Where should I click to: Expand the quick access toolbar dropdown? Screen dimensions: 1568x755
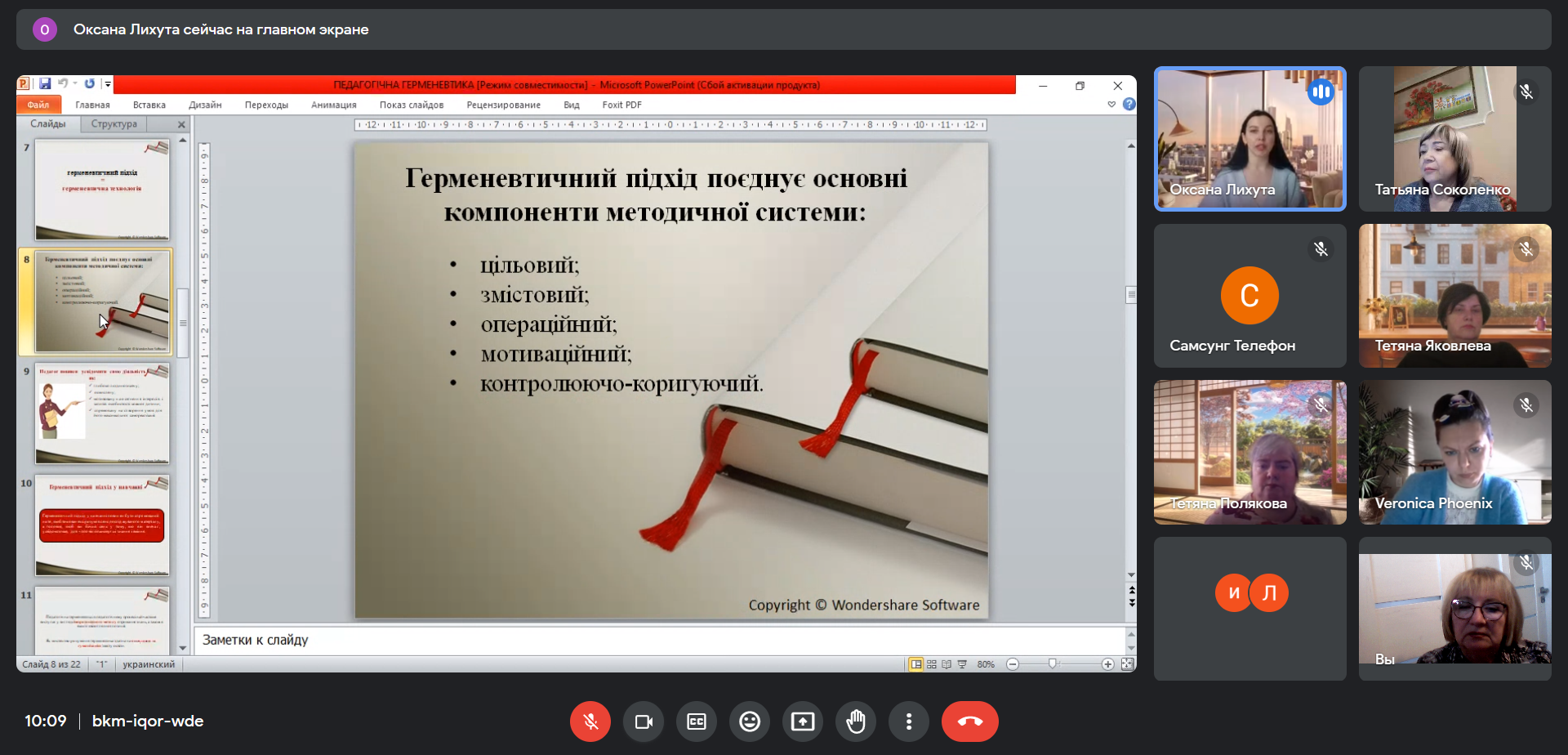(x=108, y=83)
